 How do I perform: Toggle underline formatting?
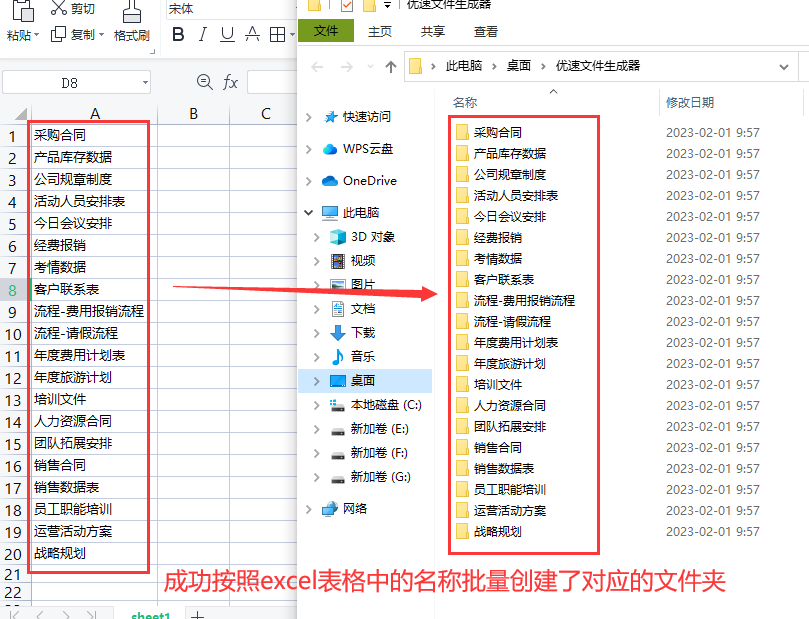tap(227, 35)
